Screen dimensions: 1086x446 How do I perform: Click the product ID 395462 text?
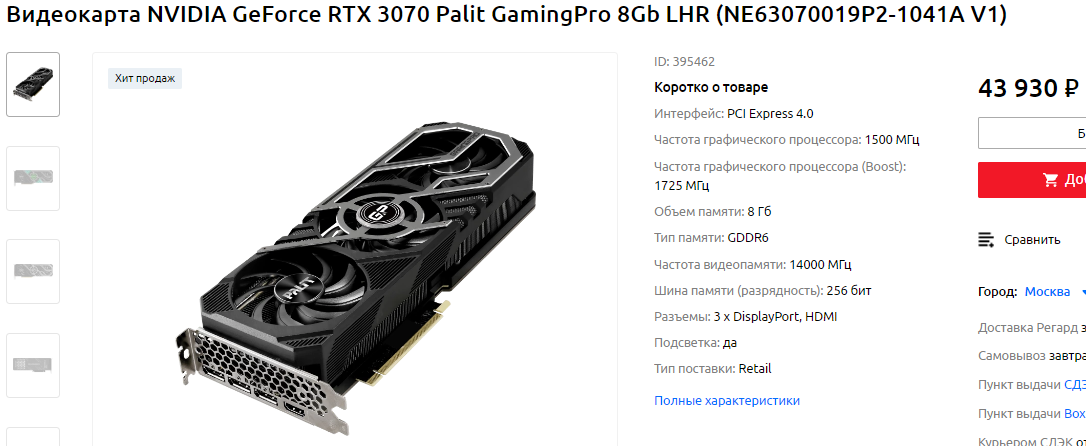coord(684,62)
